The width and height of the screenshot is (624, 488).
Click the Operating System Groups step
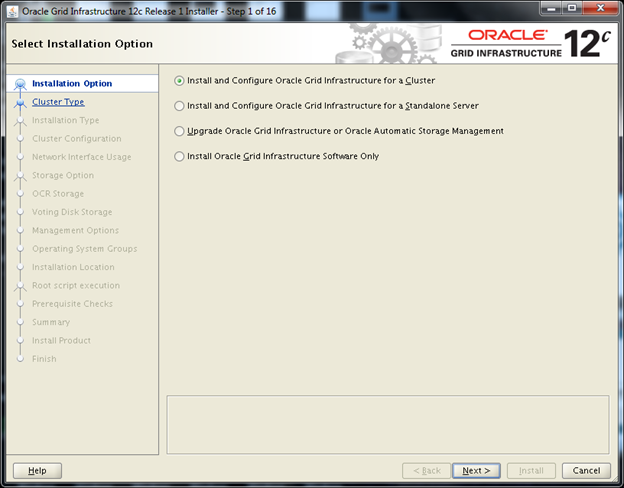[x=84, y=249]
